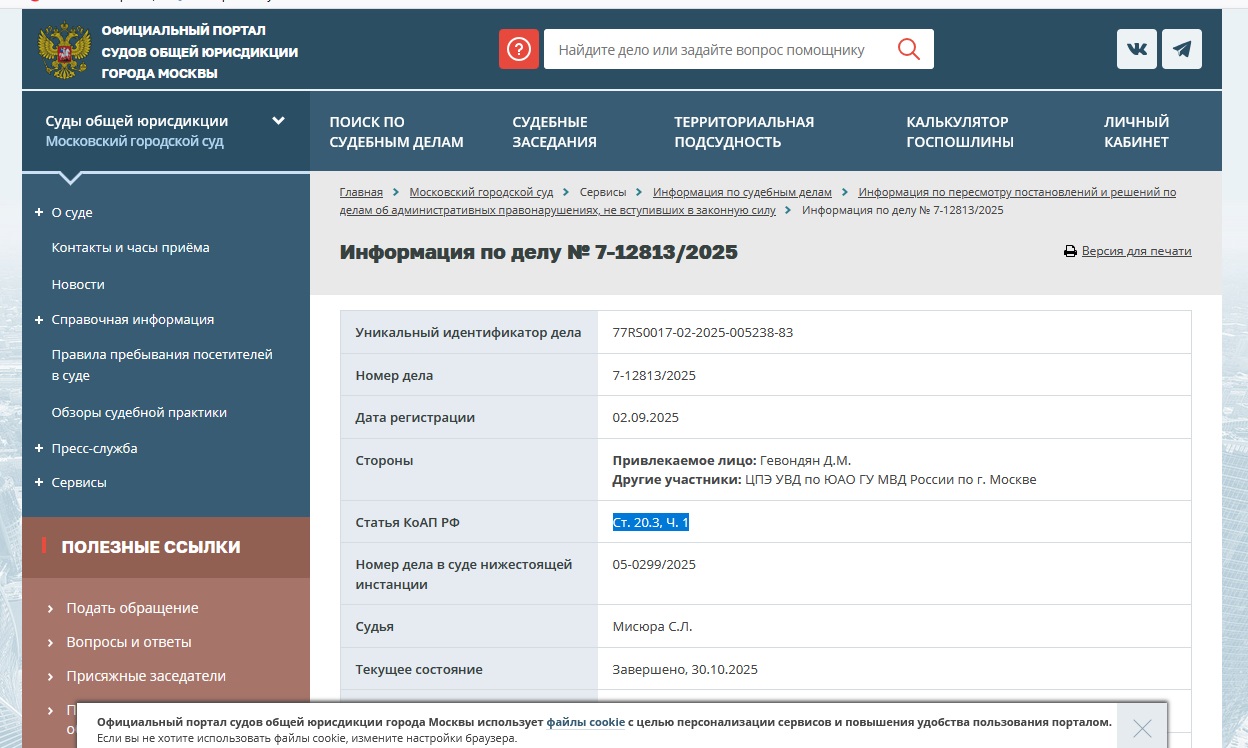
Task: Click 'Вопросы и ответы' useful link
Action: [x=129, y=642]
